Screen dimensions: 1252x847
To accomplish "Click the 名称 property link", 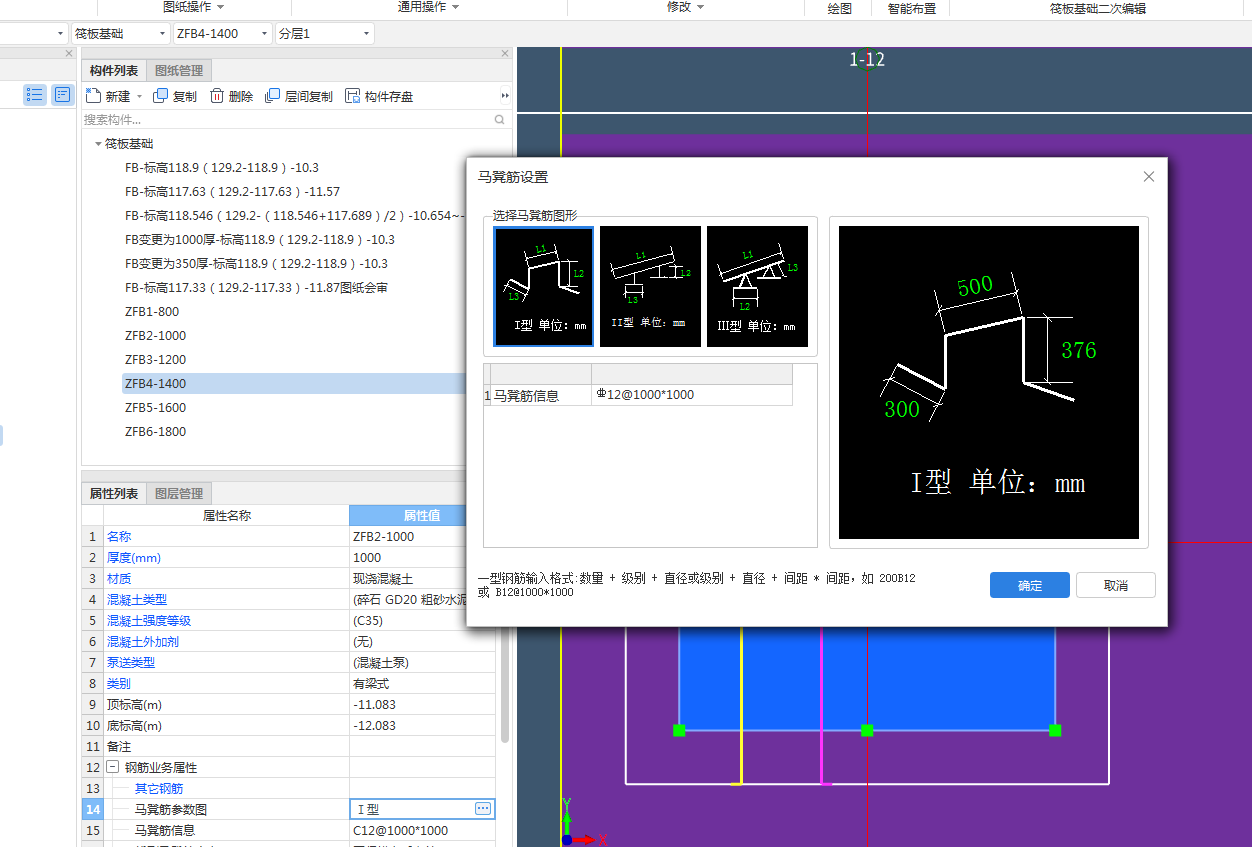I will coord(119,537).
